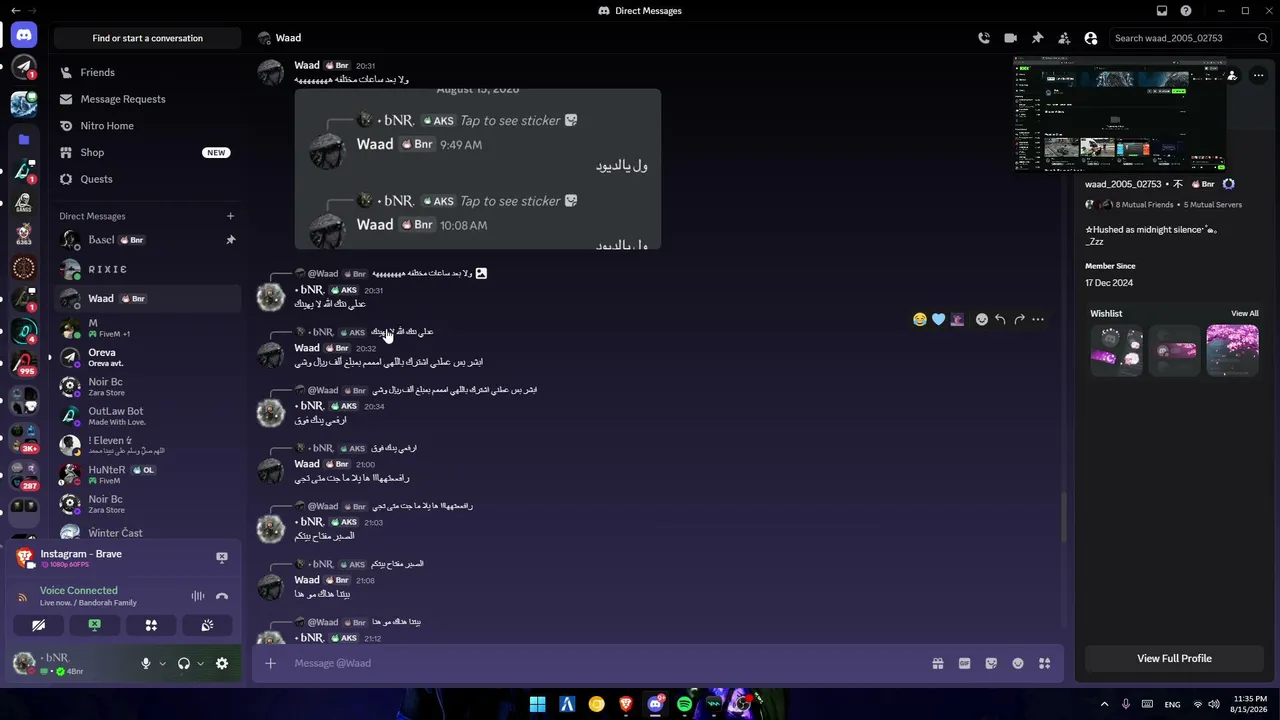Open RIXIE direct message
Viewport: 1280px width, 720px height.
click(x=148, y=269)
